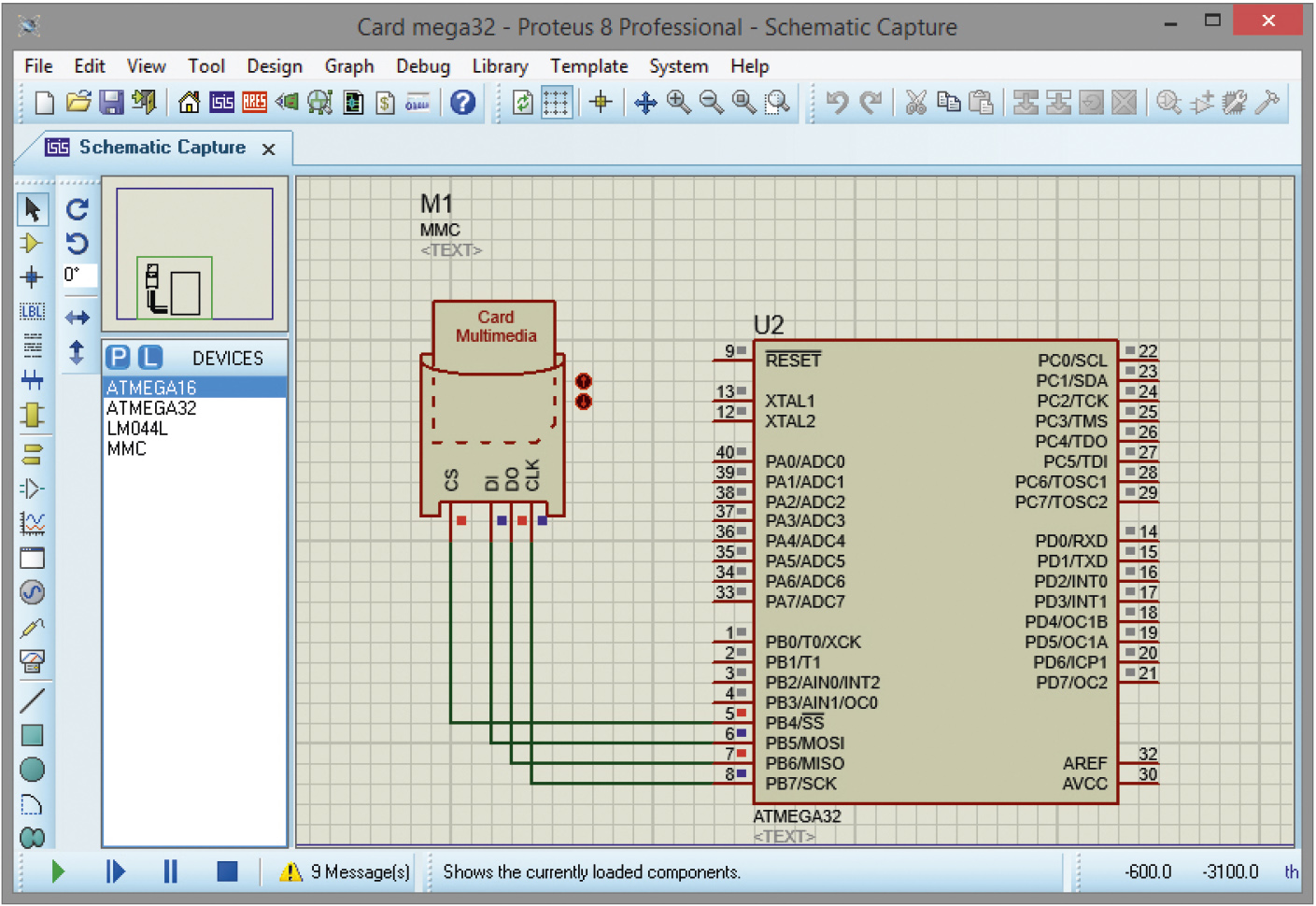Select the Component Mode tool
This screenshot has width=1316, height=906.
pyautogui.click(x=31, y=243)
